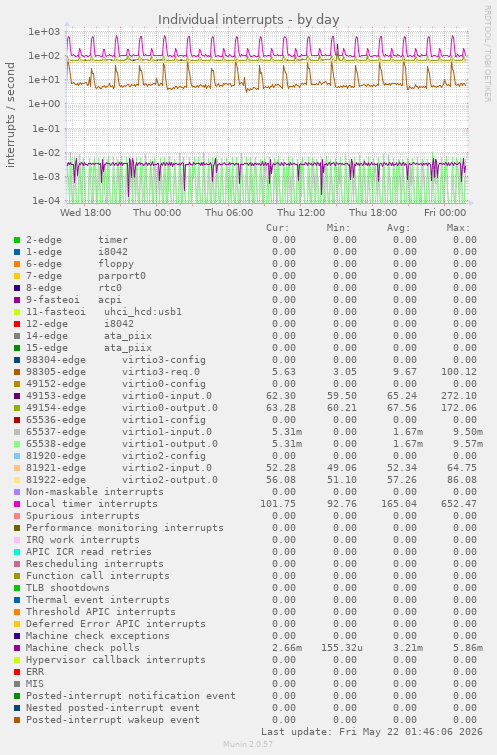
Task: Select the Rescheduling interrupts legend label
Action: tap(95, 564)
